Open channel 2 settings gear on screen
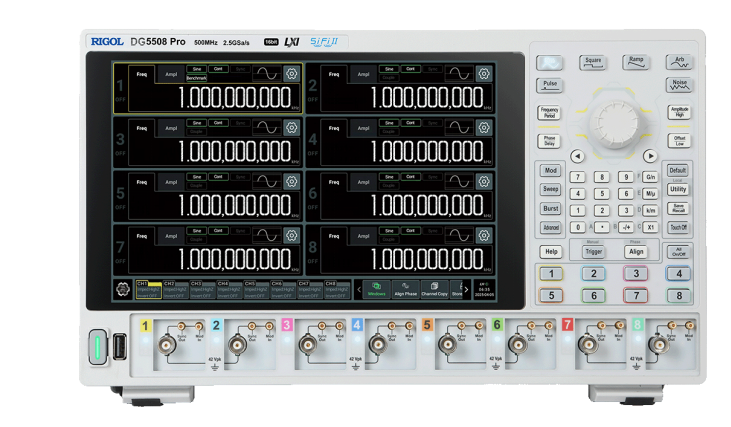Image resolution: width=731 pixels, height=427 pixels. point(484,74)
